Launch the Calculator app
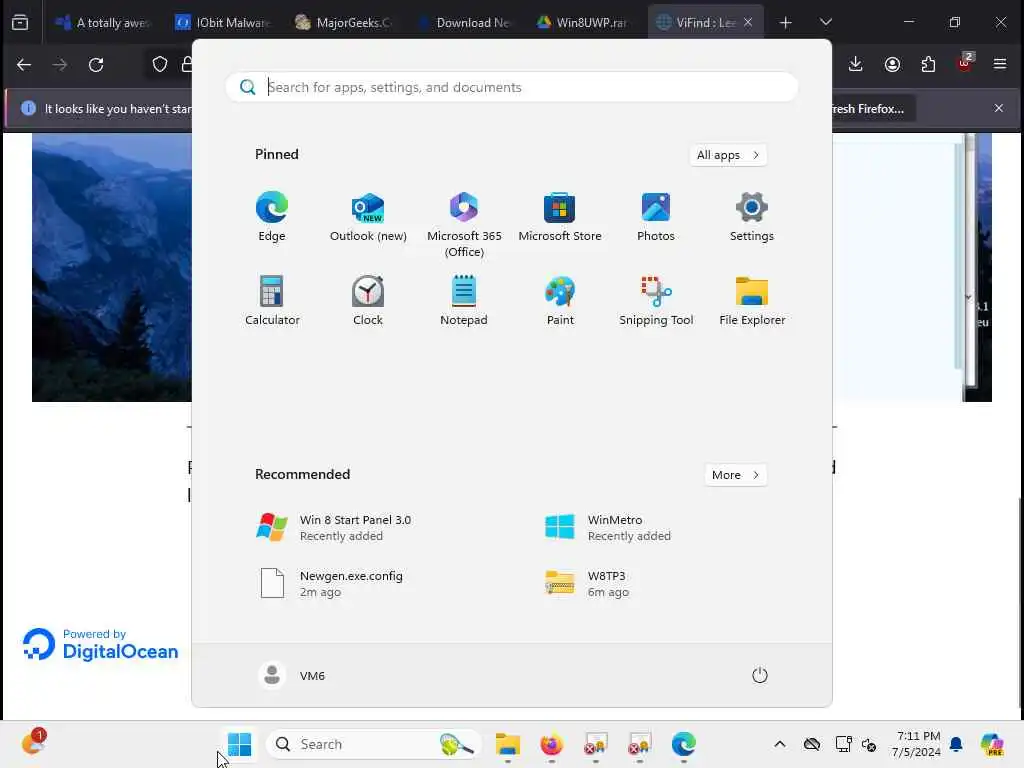The image size is (1024, 768). [272, 301]
